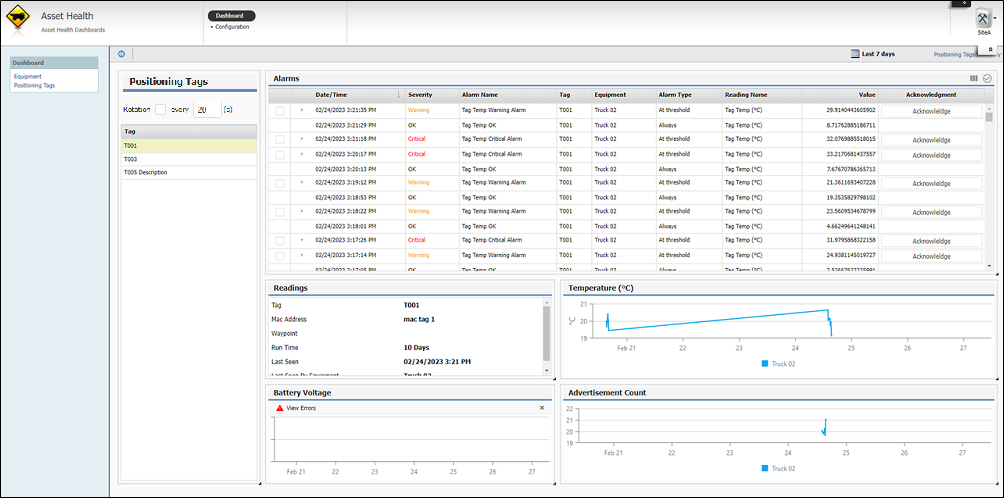The height and width of the screenshot is (498, 1004).
Task: Select tag T001 in the tag list
Action: (x=189, y=145)
